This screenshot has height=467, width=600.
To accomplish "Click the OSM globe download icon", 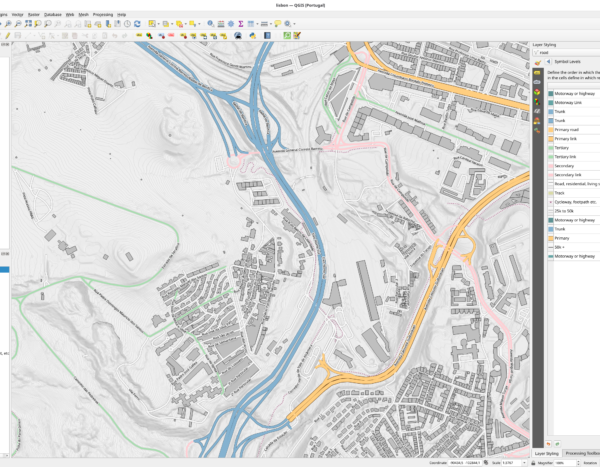I will tap(238, 36).
